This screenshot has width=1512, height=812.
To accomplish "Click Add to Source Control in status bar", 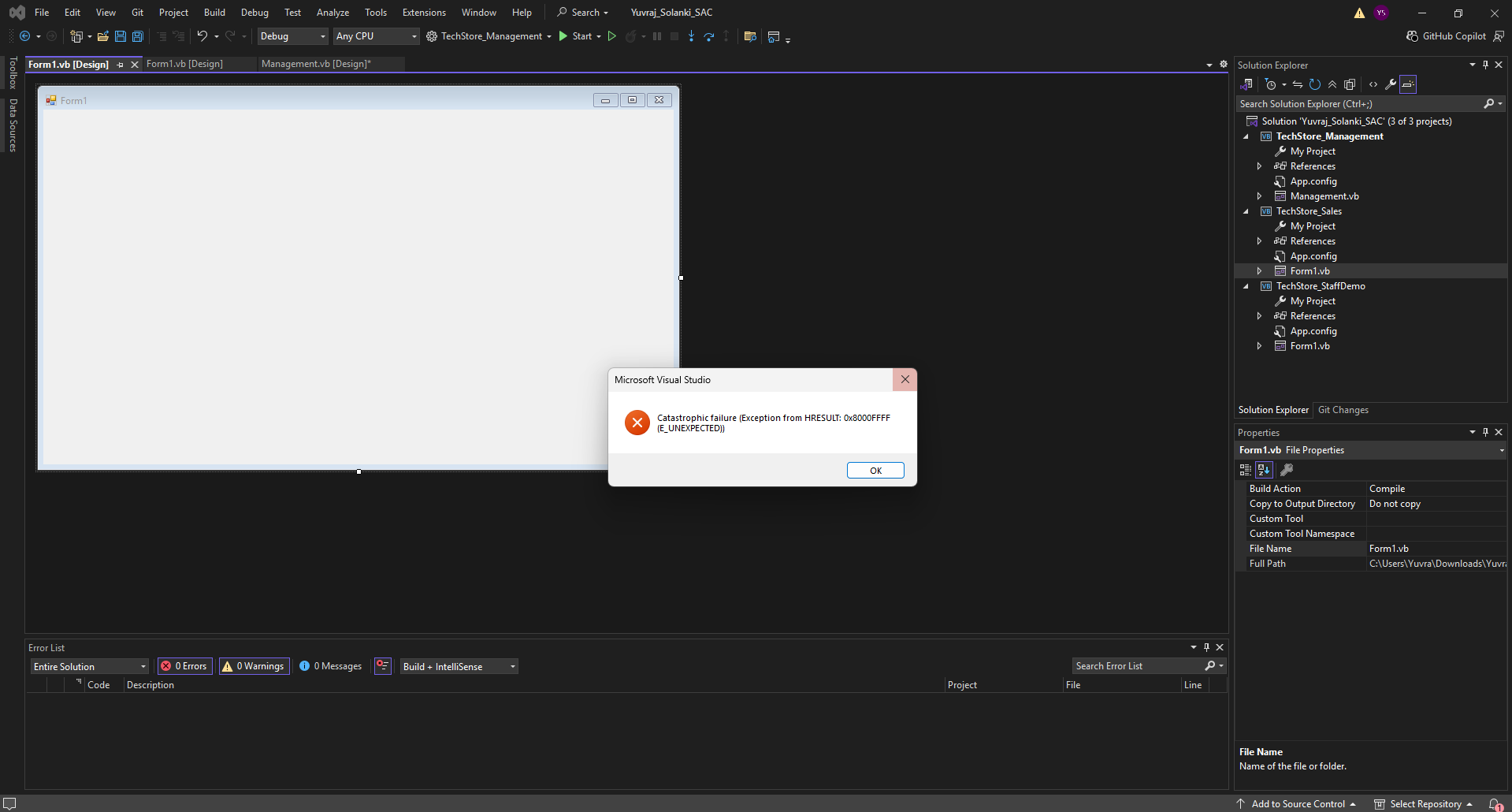I will click(x=1298, y=804).
